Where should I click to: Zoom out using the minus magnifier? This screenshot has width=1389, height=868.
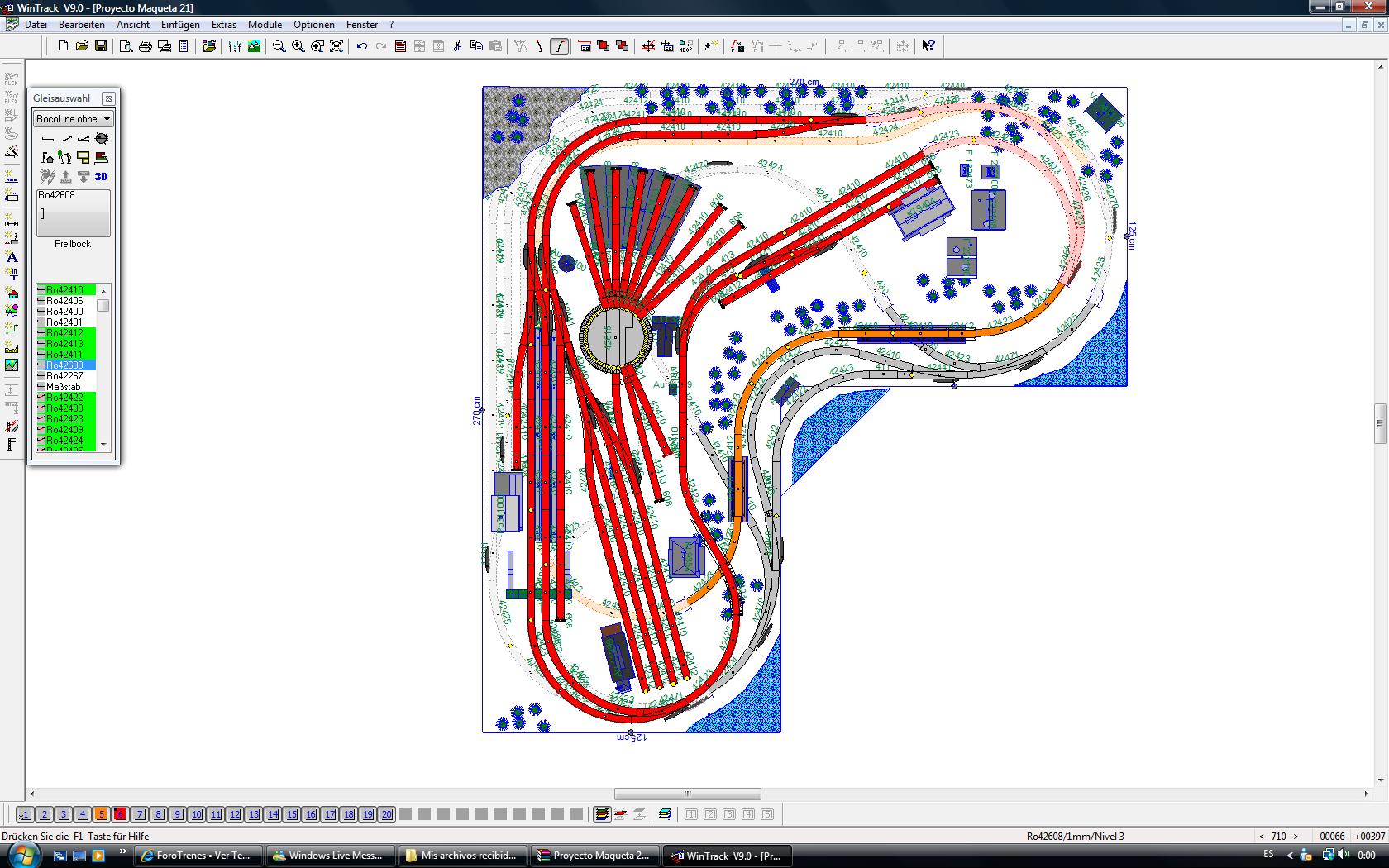pyautogui.click(x=279, y=46)
